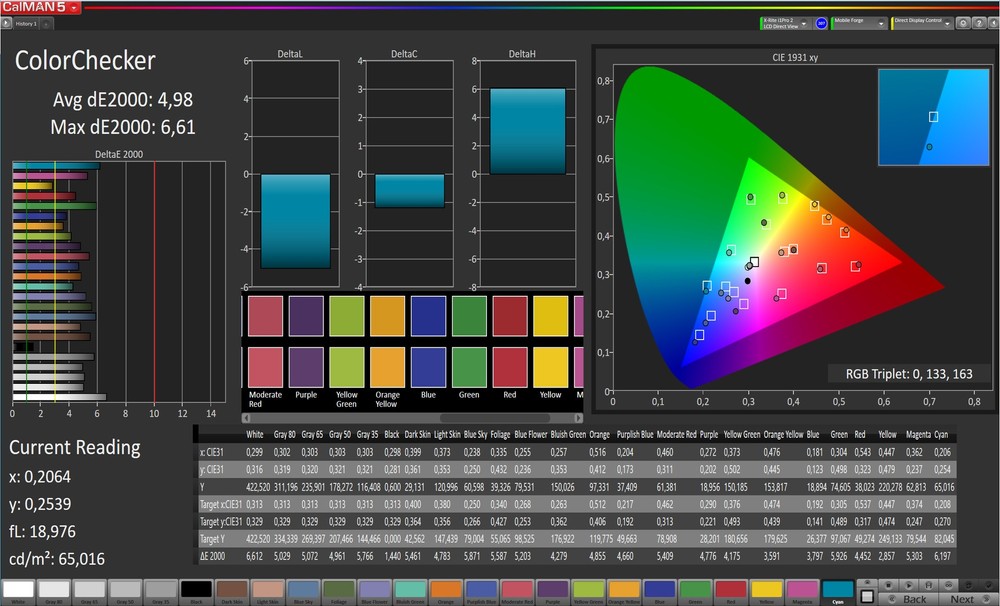
Task: Select the Dark Skin patch at bottom
Action: point(232,591)
